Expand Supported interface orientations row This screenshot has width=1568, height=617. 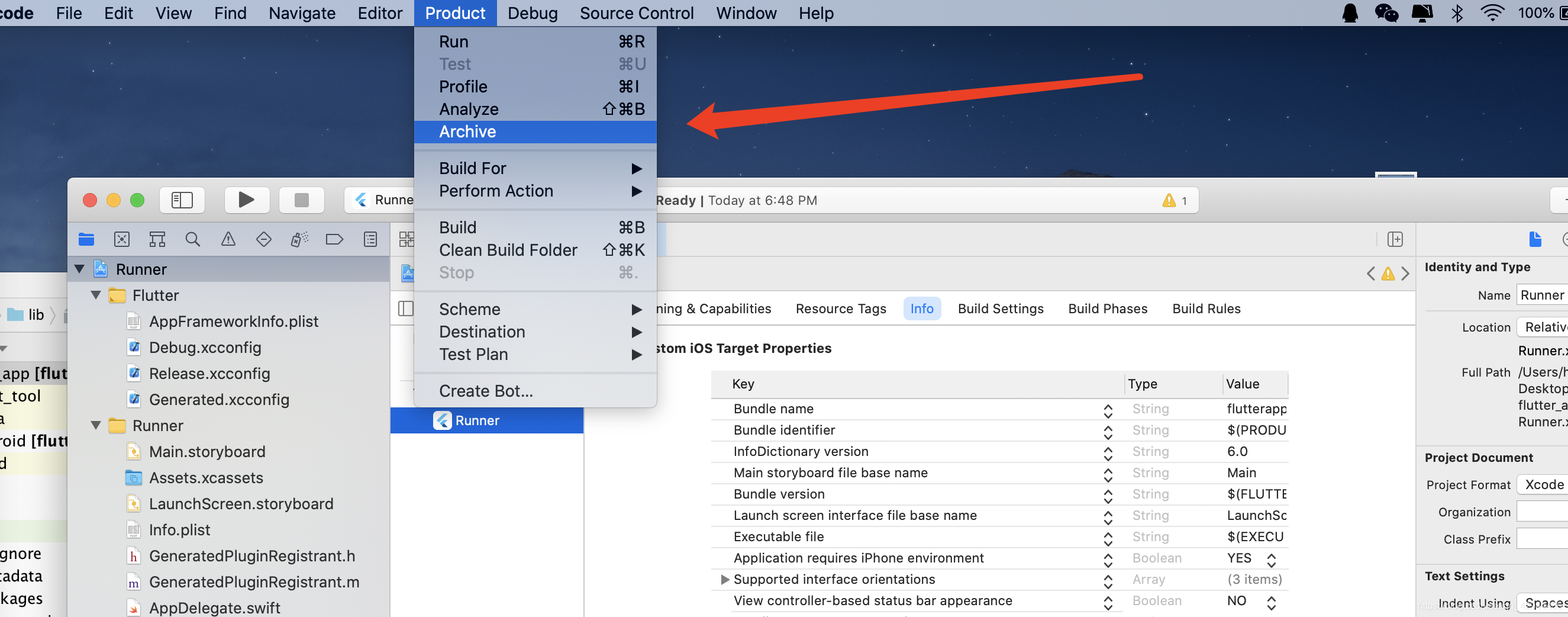[x=724, y=579]
